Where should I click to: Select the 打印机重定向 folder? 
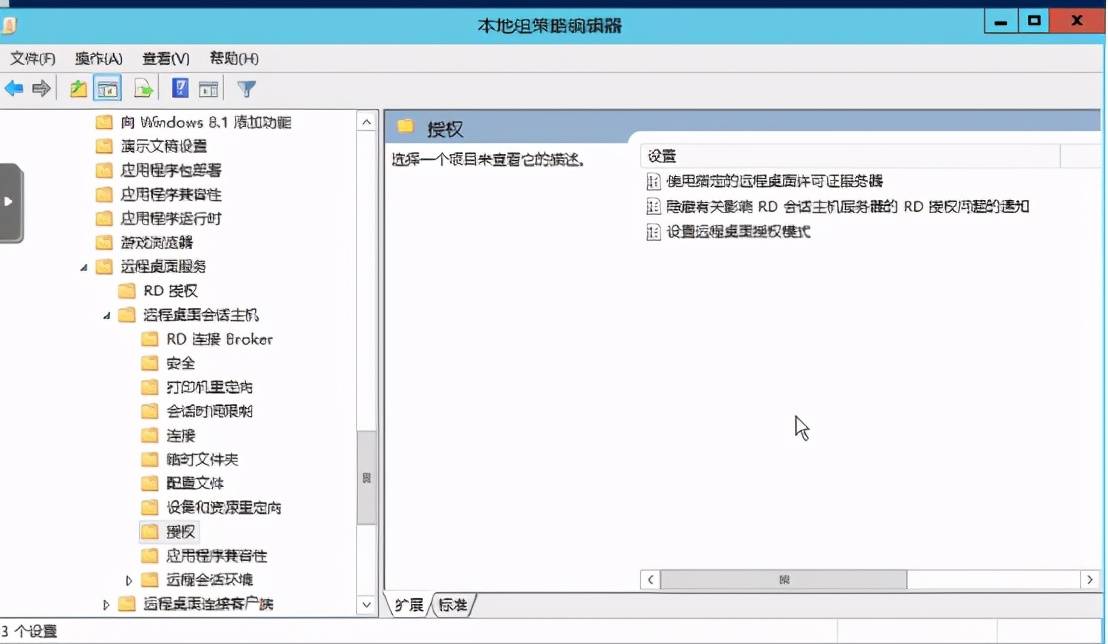[x=196, y=387]
